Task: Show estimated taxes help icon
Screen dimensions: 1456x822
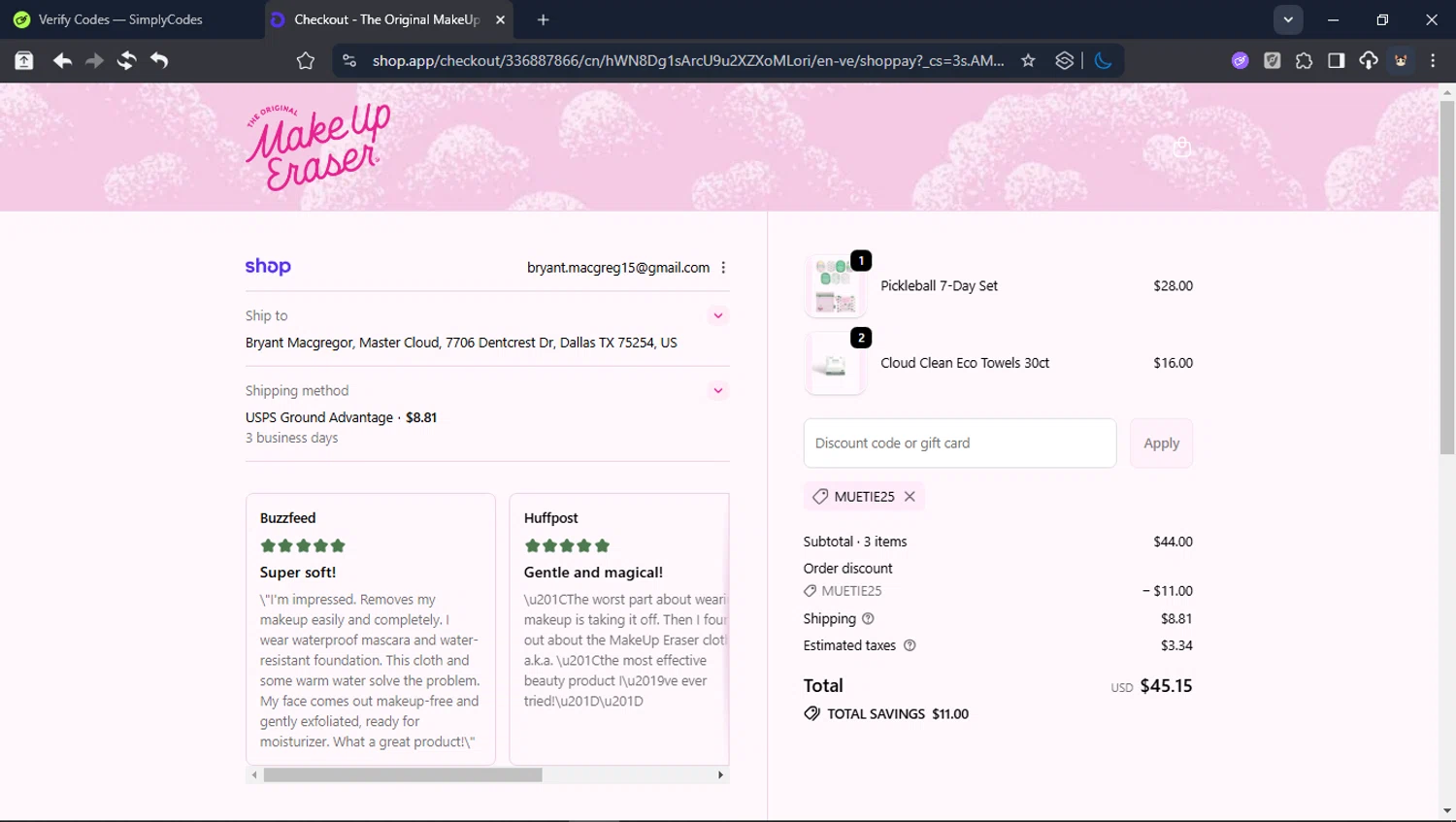Action: (910, 645)
